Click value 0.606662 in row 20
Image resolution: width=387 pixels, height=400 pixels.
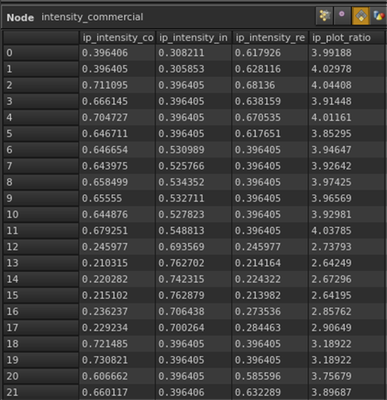[105, 376]
